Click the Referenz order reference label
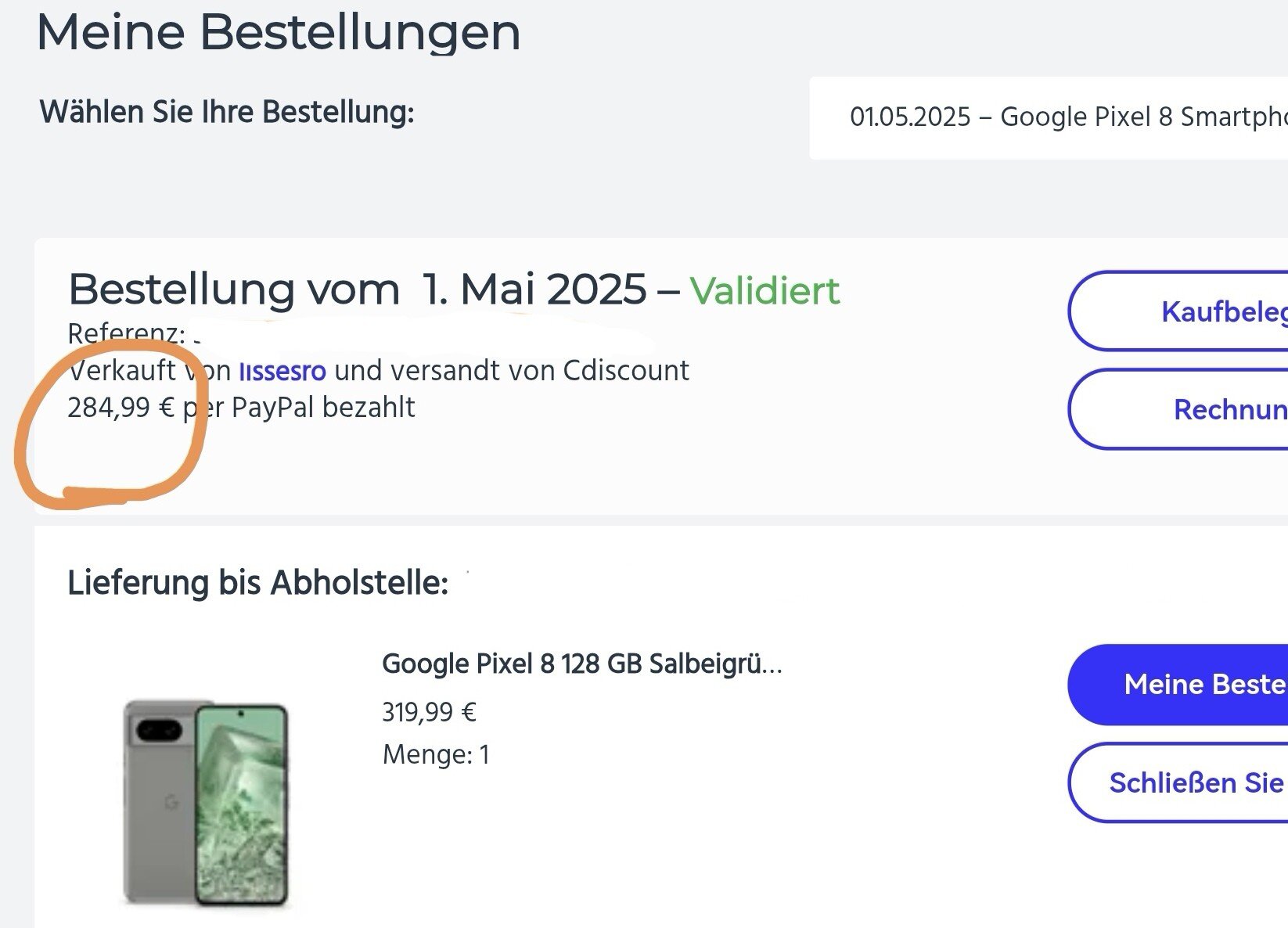Image resolution: width=1288 pixels, height=928 pixels. (x=125, y=334)
